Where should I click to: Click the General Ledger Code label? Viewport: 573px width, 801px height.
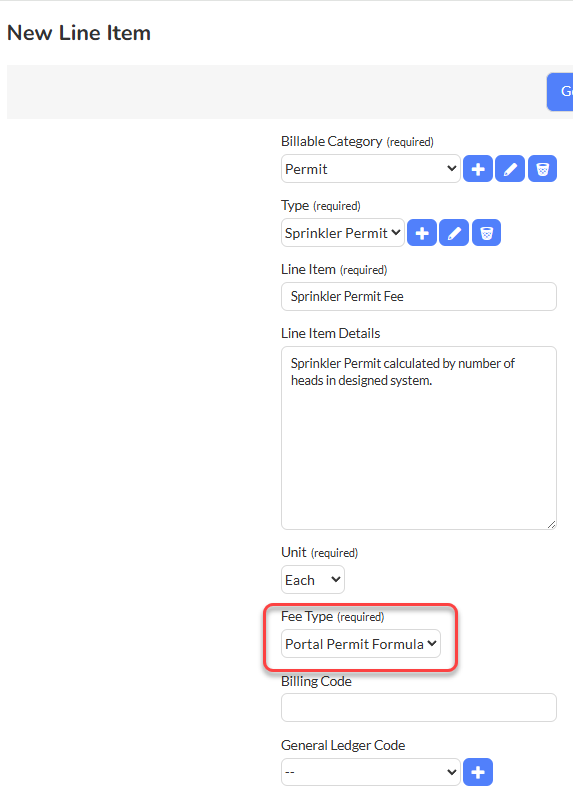pos(343,745)
